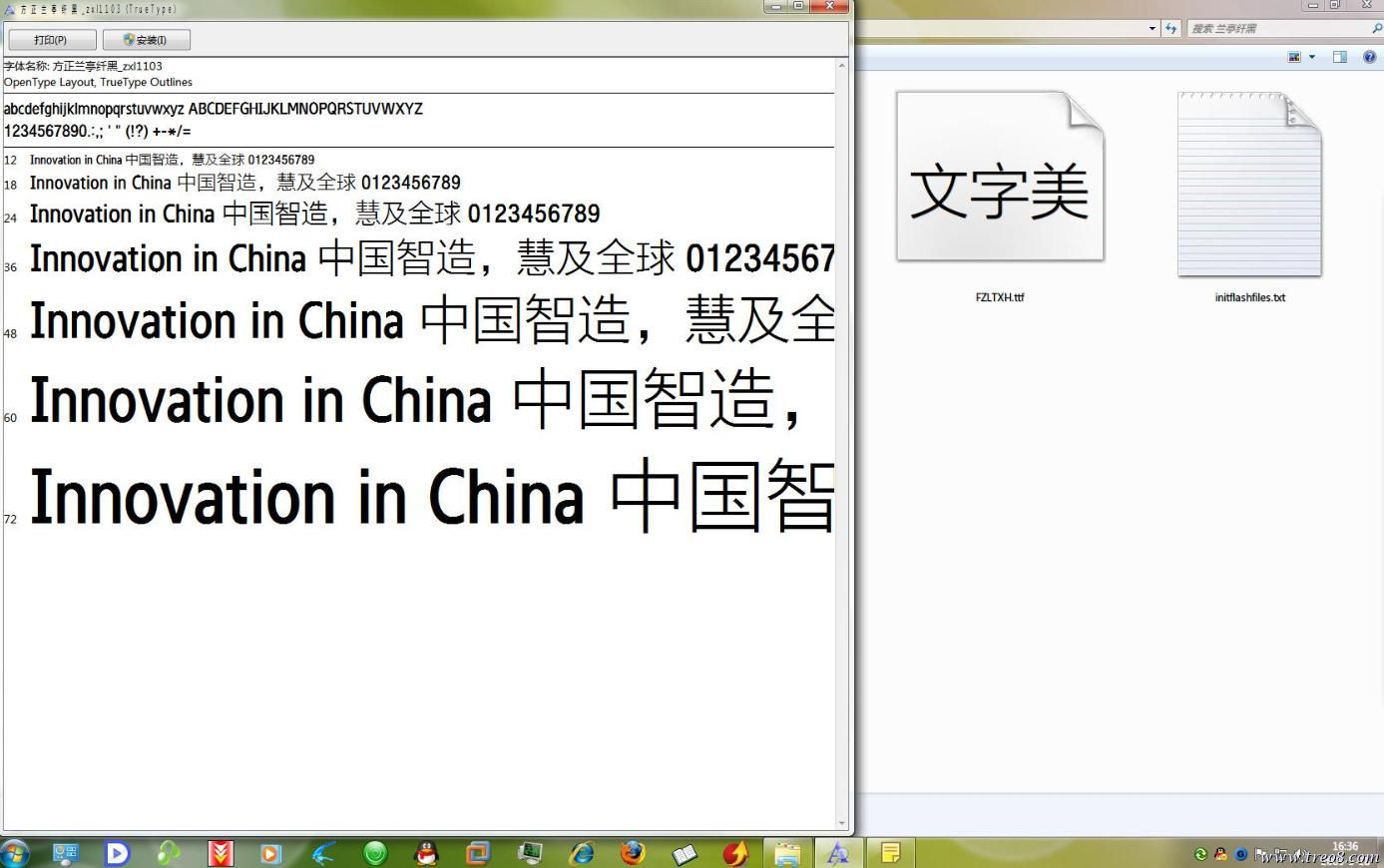This screenshot has width=1384, height=868.
Task: Click the 72-point Innovation in China sample
Action: 432,496
